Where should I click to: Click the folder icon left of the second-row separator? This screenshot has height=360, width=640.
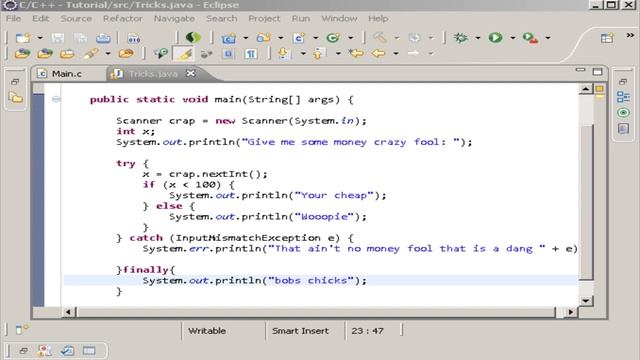coord(126,53)
